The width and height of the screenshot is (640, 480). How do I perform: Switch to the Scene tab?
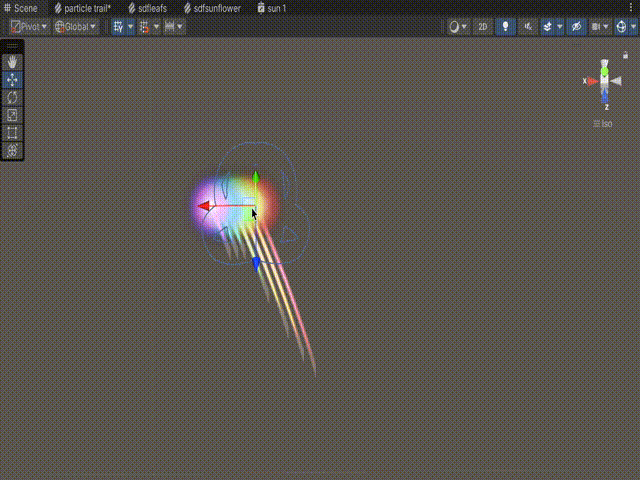[20, 8]
